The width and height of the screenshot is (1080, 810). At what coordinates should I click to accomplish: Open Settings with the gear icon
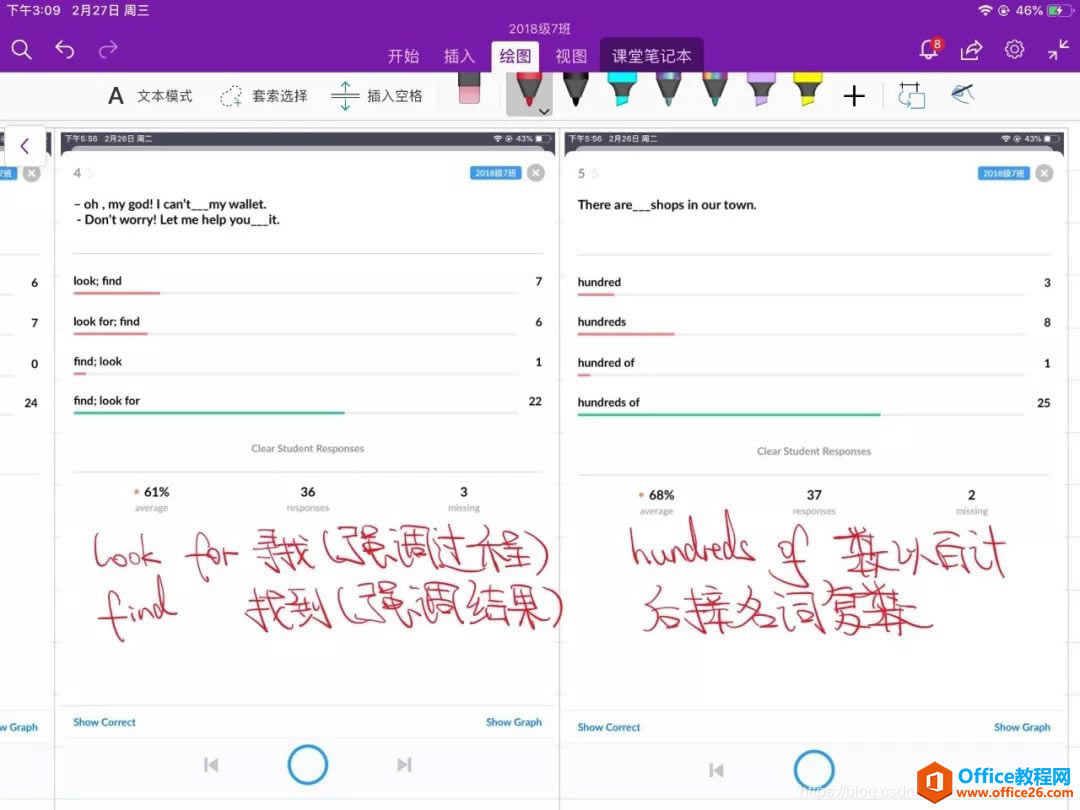click(1014, 48)
